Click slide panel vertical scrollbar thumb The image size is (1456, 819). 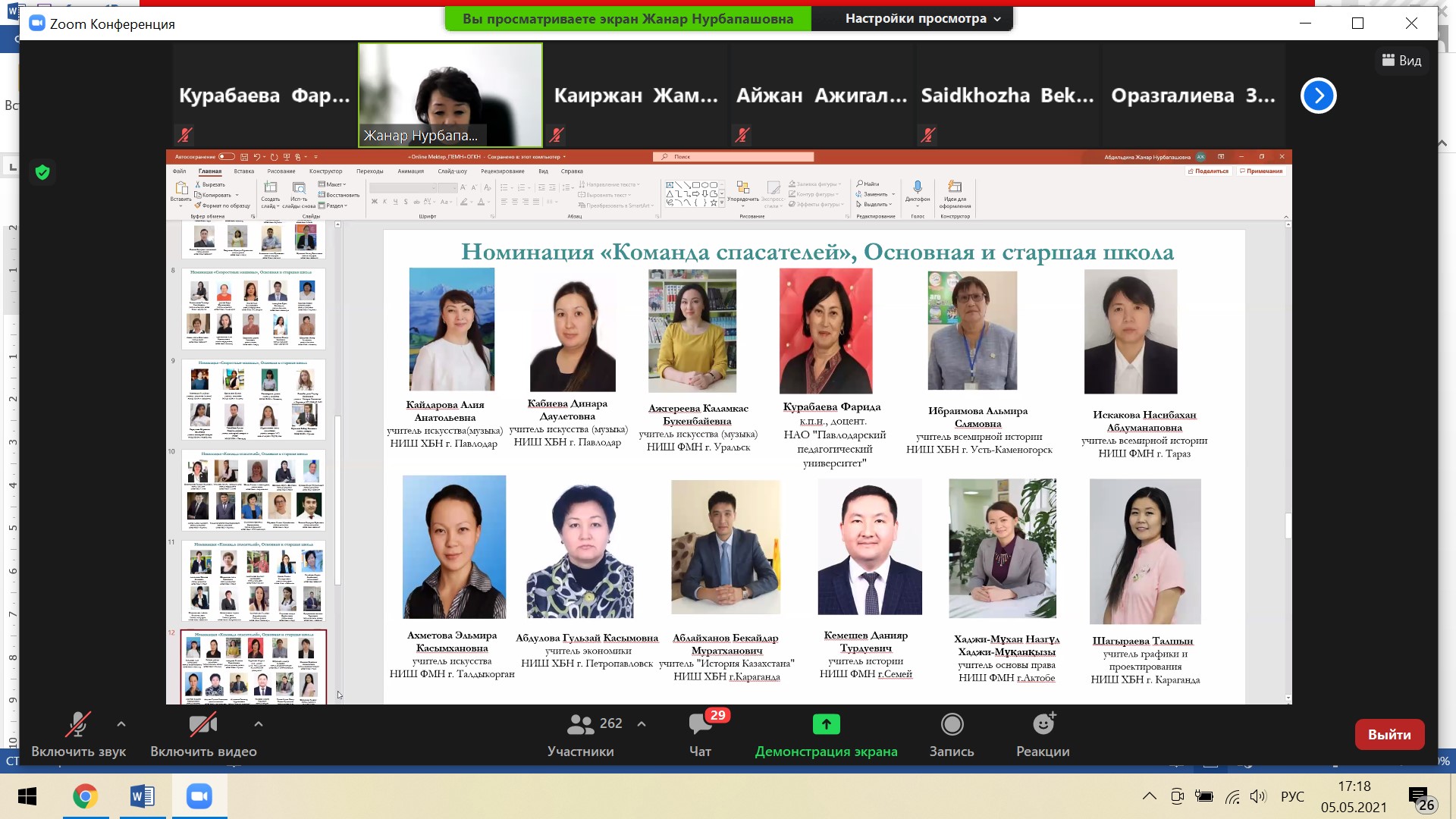point(338,500)
